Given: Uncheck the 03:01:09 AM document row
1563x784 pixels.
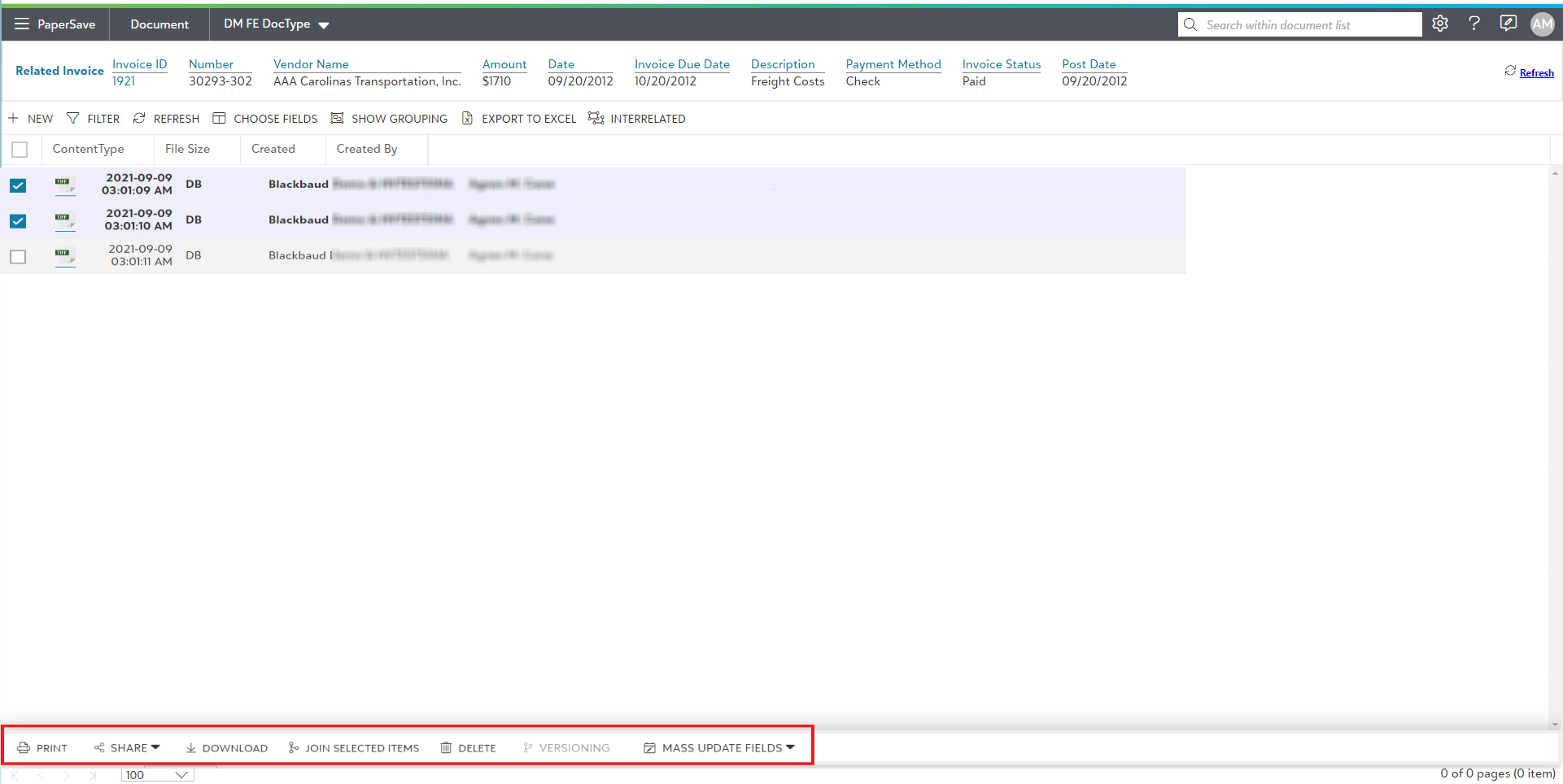Looking at the screenshot, I should [x=18, y=185].
